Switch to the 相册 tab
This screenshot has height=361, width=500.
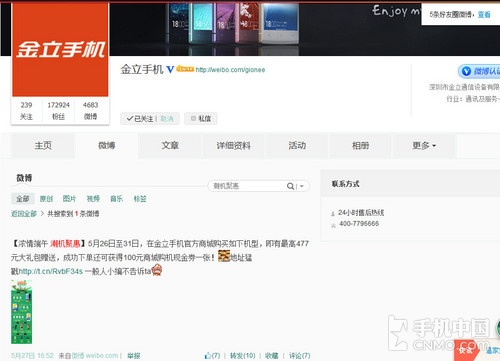point(361,145)
